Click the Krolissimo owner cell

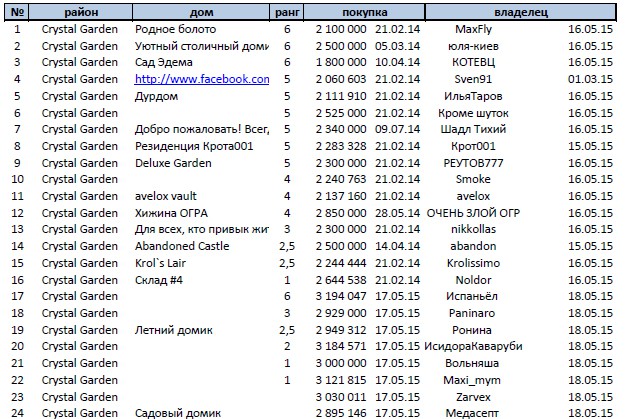473,263
